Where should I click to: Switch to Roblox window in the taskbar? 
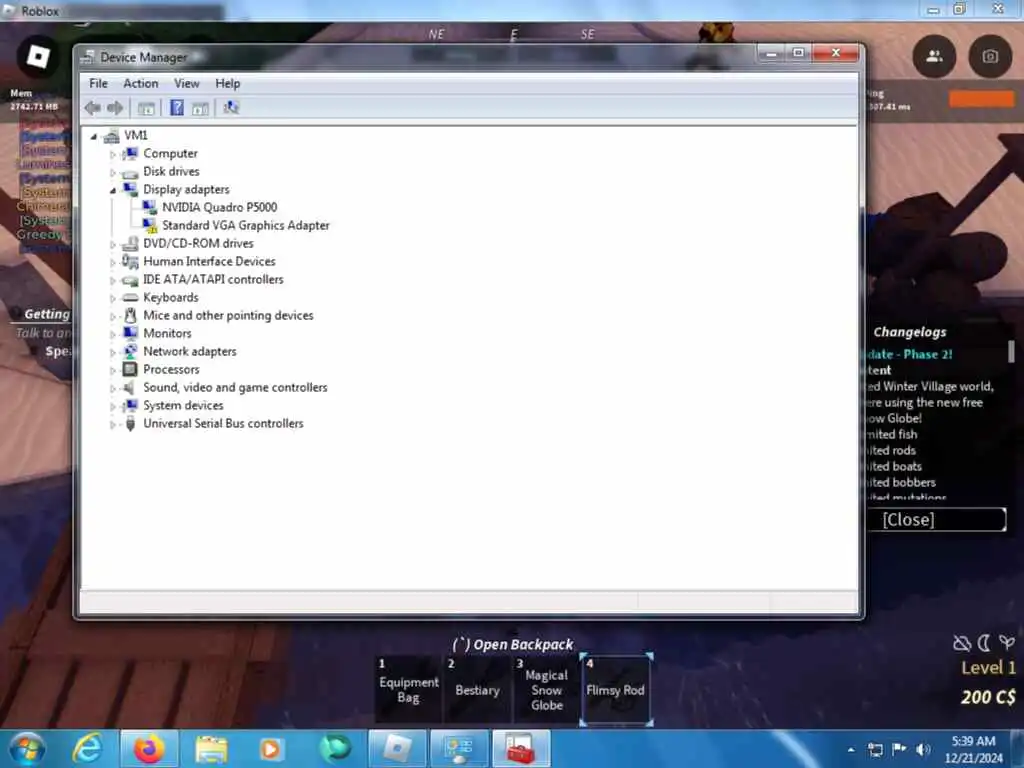(396, 749)
